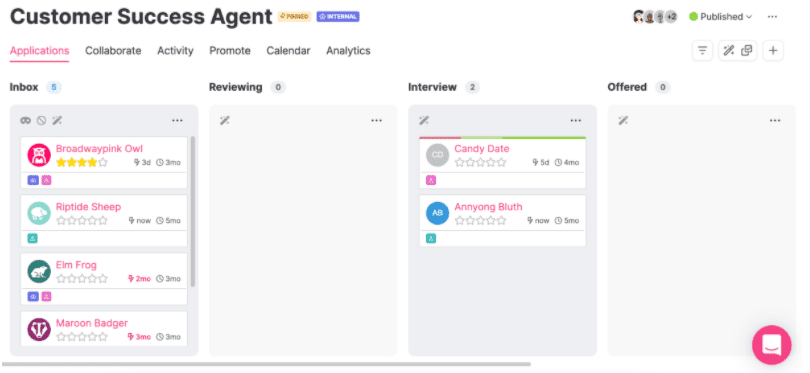Viewport: 810px width, 373px height.
Task: Click the magic wand icon in Reviewing column
Action: pyautogui.click(x=224, y=120)
